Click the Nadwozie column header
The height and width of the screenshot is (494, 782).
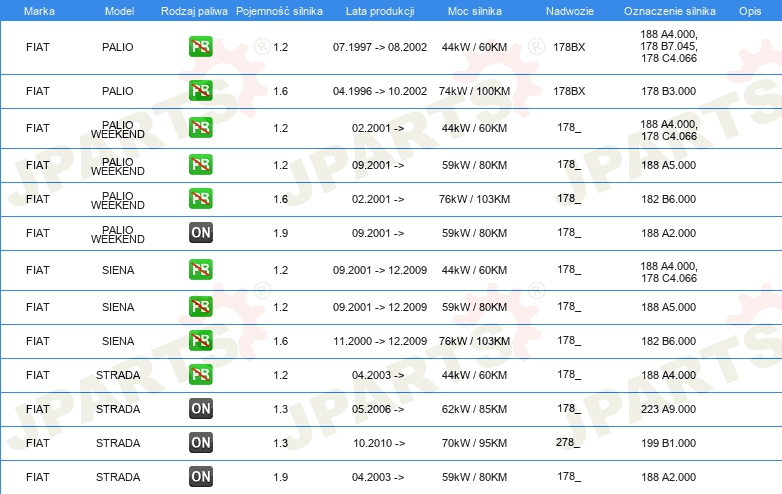coord(570,11)
